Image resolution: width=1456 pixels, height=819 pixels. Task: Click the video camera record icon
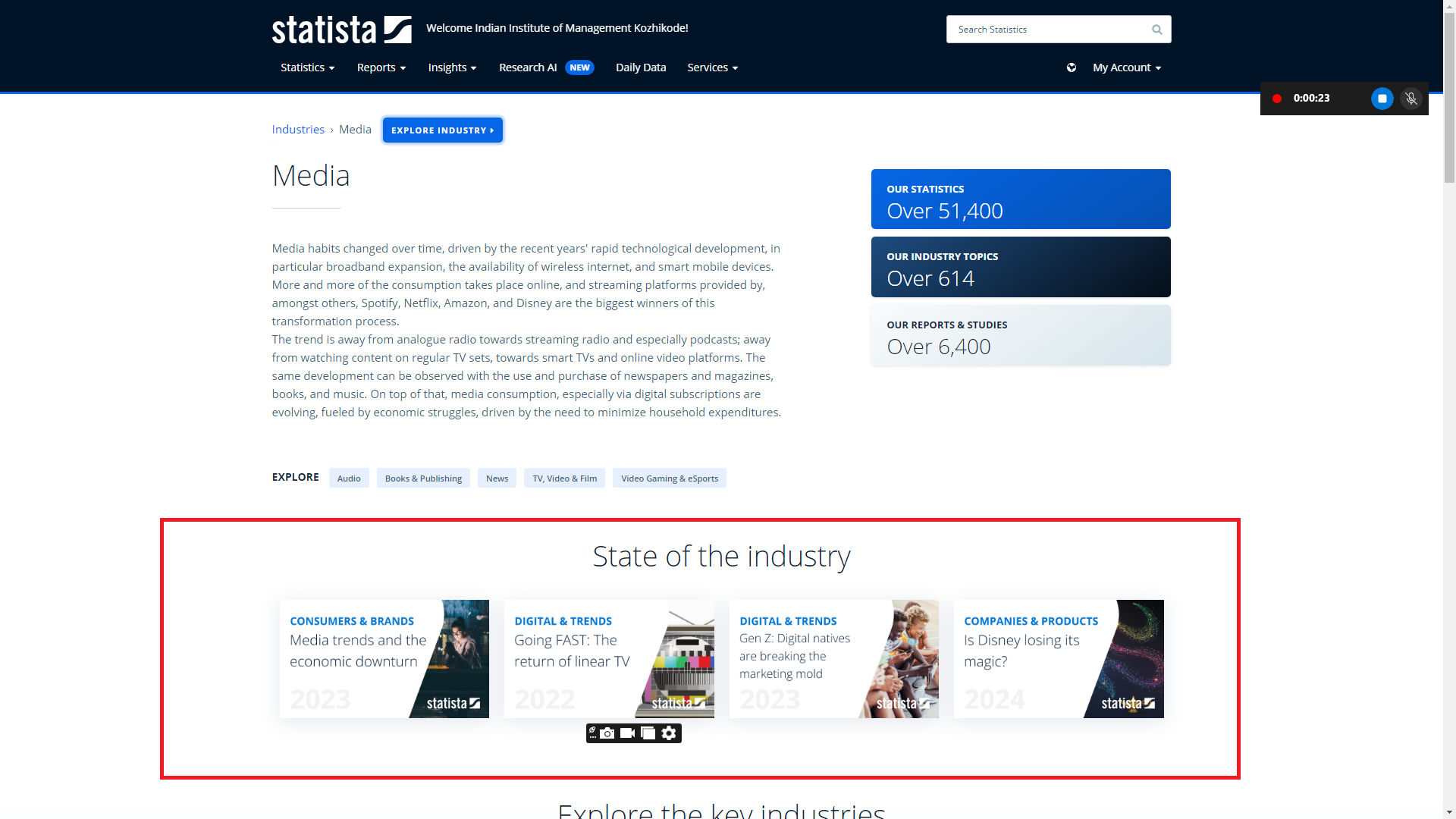pos(627,733)
